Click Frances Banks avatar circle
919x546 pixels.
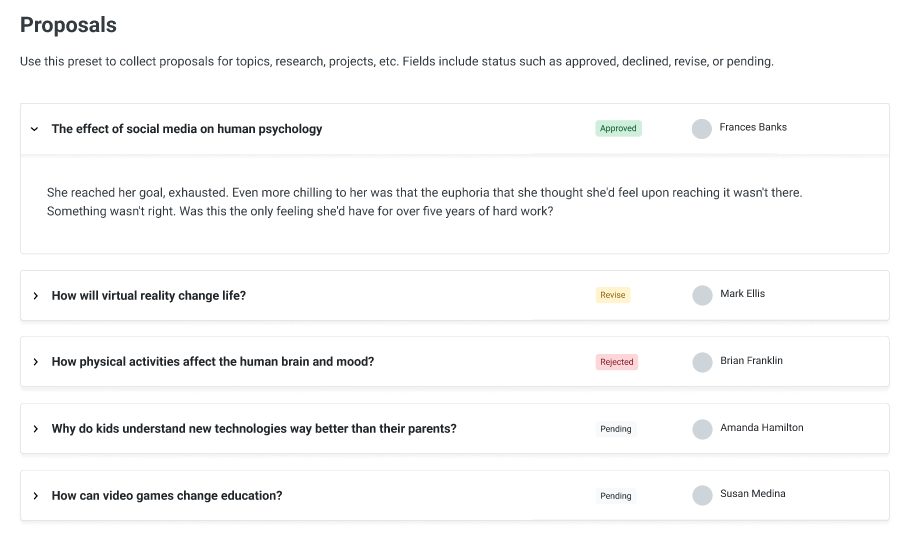(x=702, y=129)
